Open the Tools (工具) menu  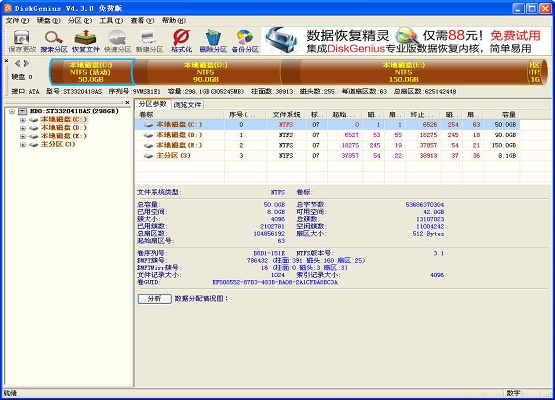coord(111,21)
